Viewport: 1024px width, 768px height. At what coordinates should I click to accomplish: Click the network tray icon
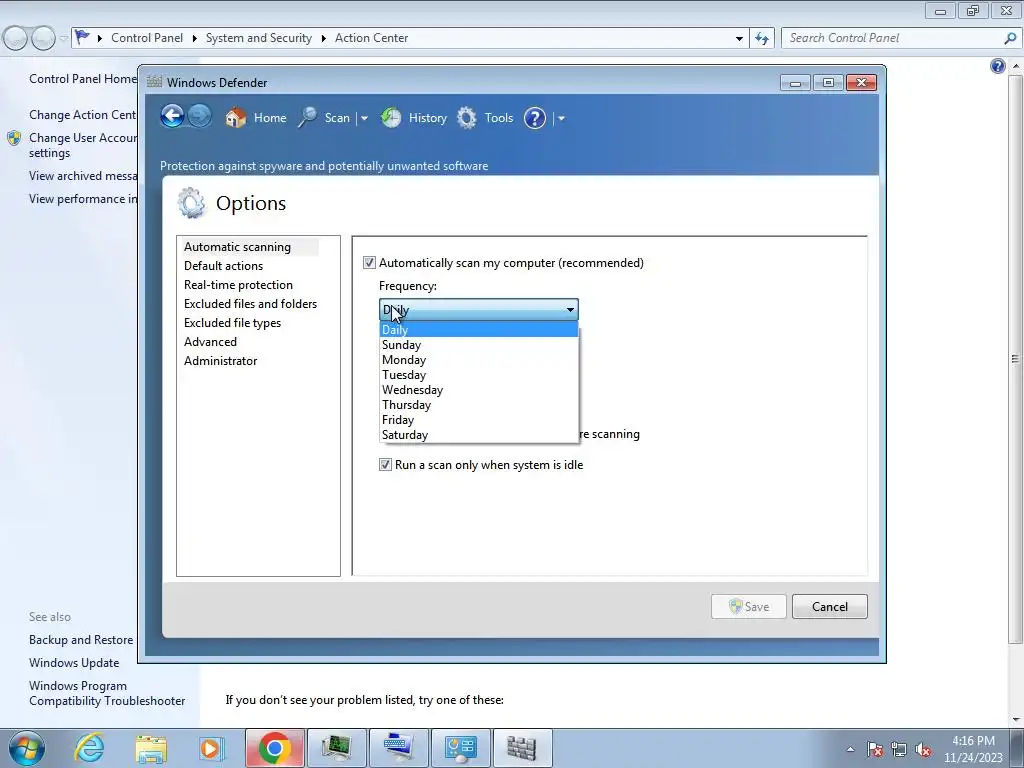tap(899, 749)
